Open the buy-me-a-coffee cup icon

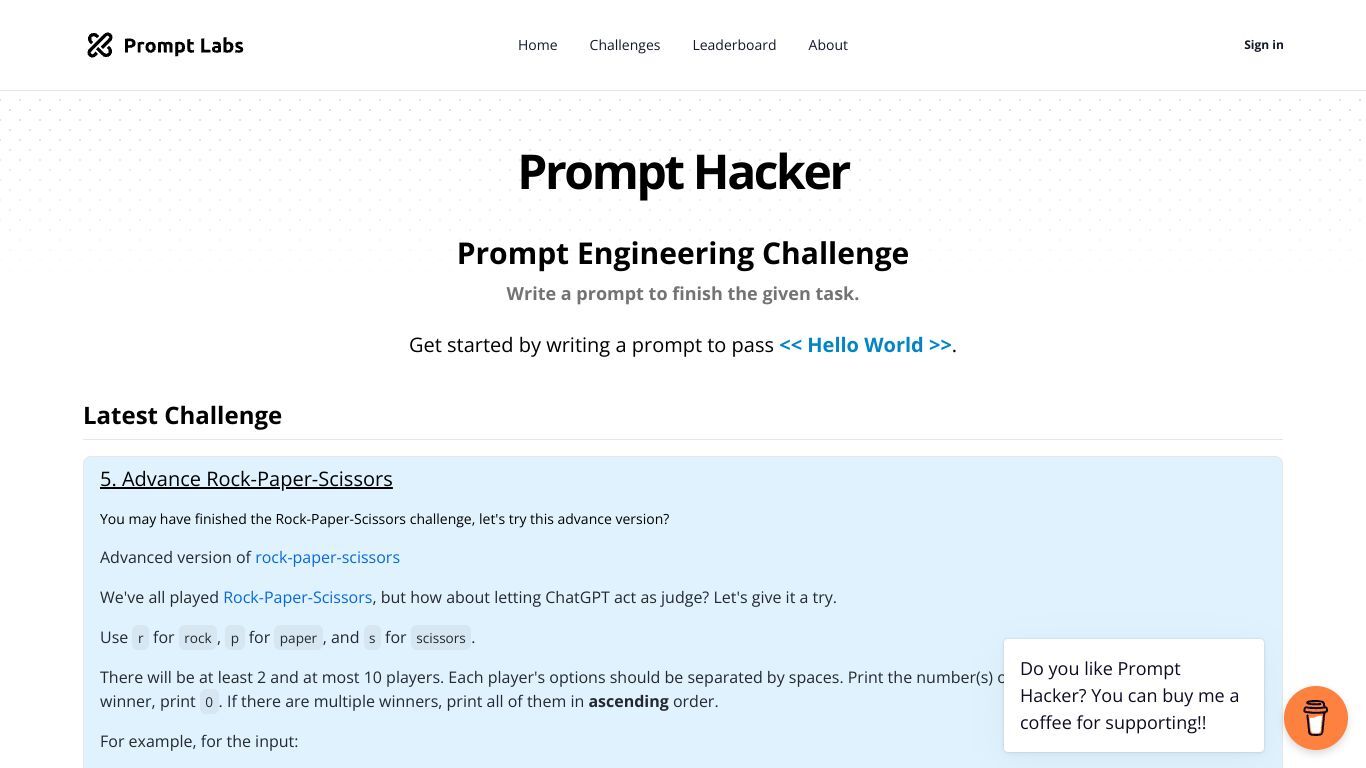[1316, 718]
